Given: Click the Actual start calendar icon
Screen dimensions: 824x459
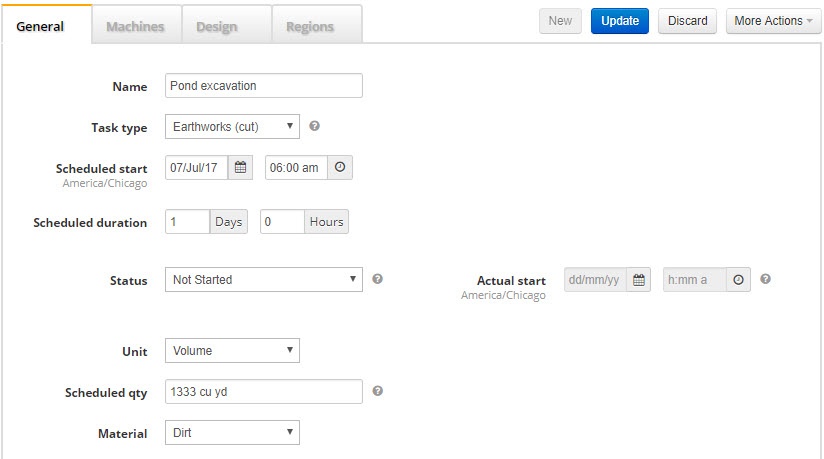Looking at the screenshot, I should click(x=638, y=280).
